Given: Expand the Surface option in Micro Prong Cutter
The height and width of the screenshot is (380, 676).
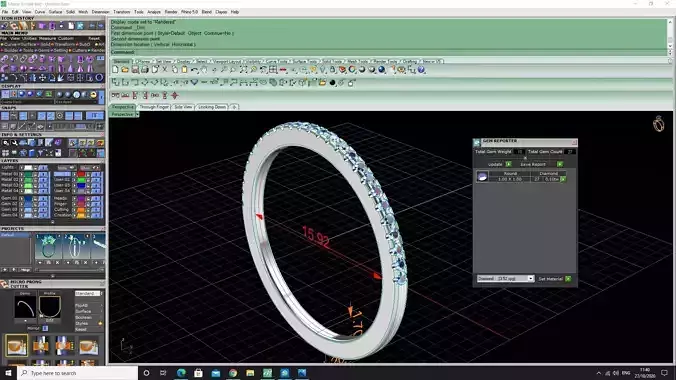Looking at the screenshot, I should pos(89,311).
